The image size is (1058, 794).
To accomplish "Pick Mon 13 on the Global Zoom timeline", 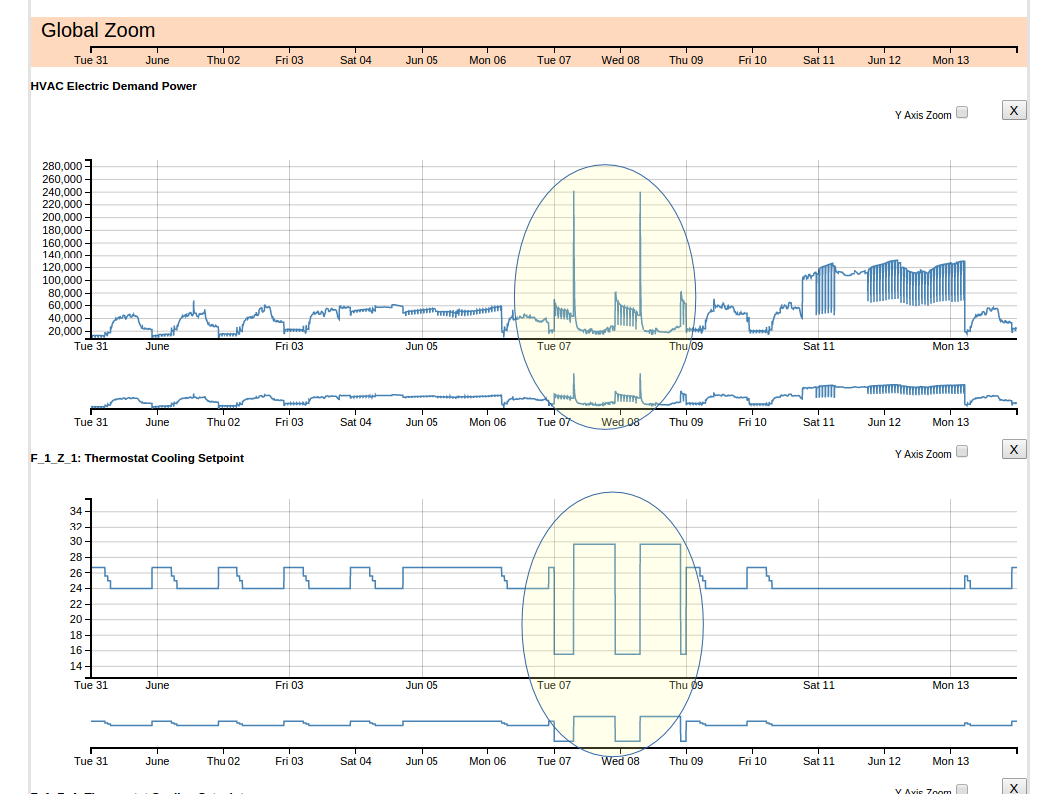I will [x=950, y=60].
